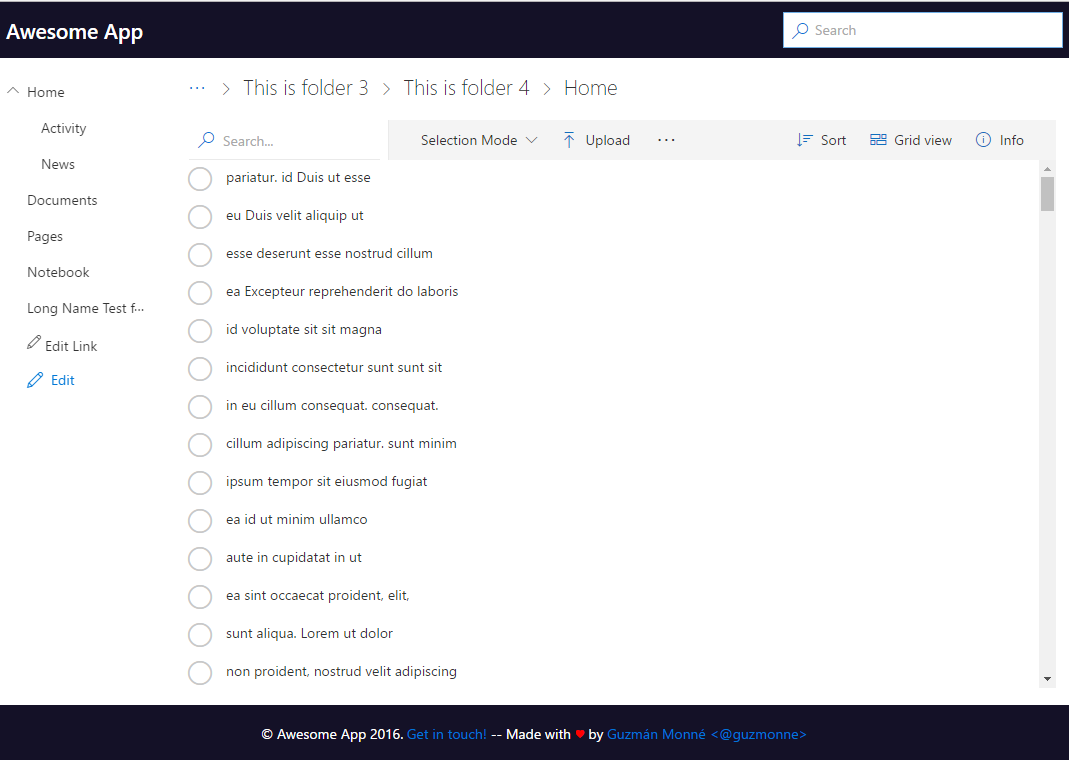Click the Edit label in the sidebar
This screenshot has height=760, width=1069.
[63, 380]
